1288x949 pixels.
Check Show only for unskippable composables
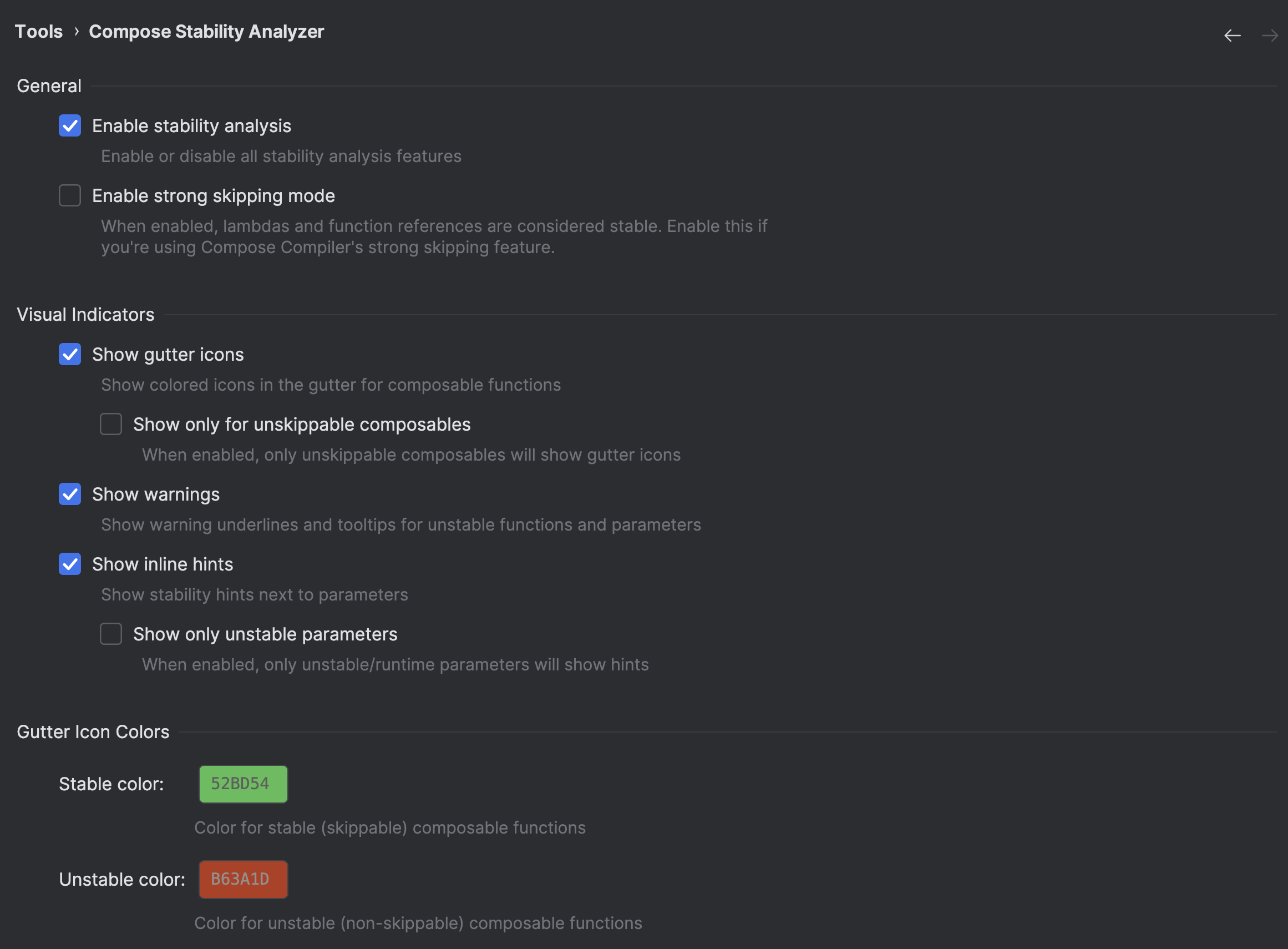pos(111,425)
